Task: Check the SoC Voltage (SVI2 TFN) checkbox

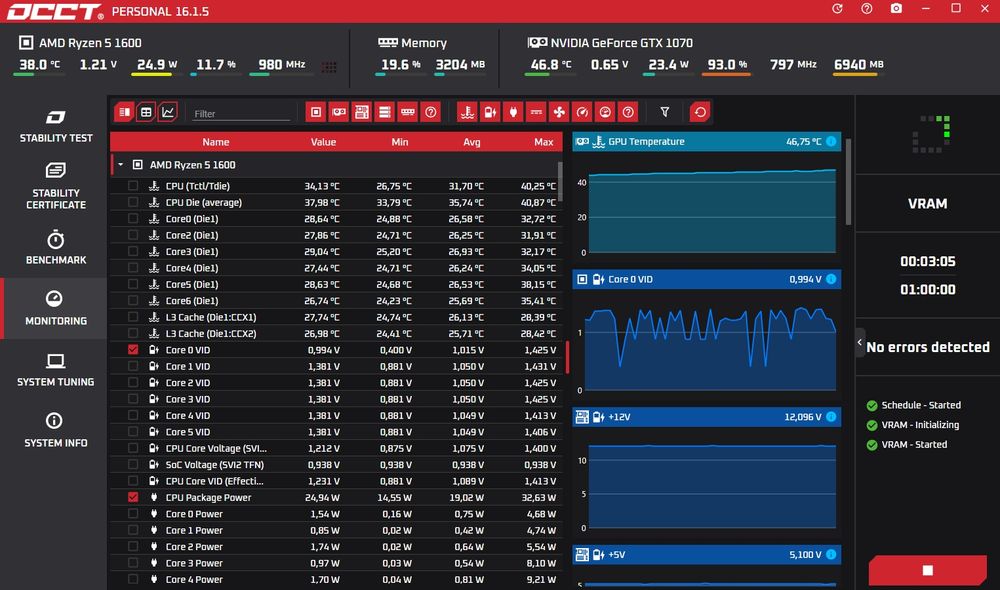Action: [x=133, y=464]
